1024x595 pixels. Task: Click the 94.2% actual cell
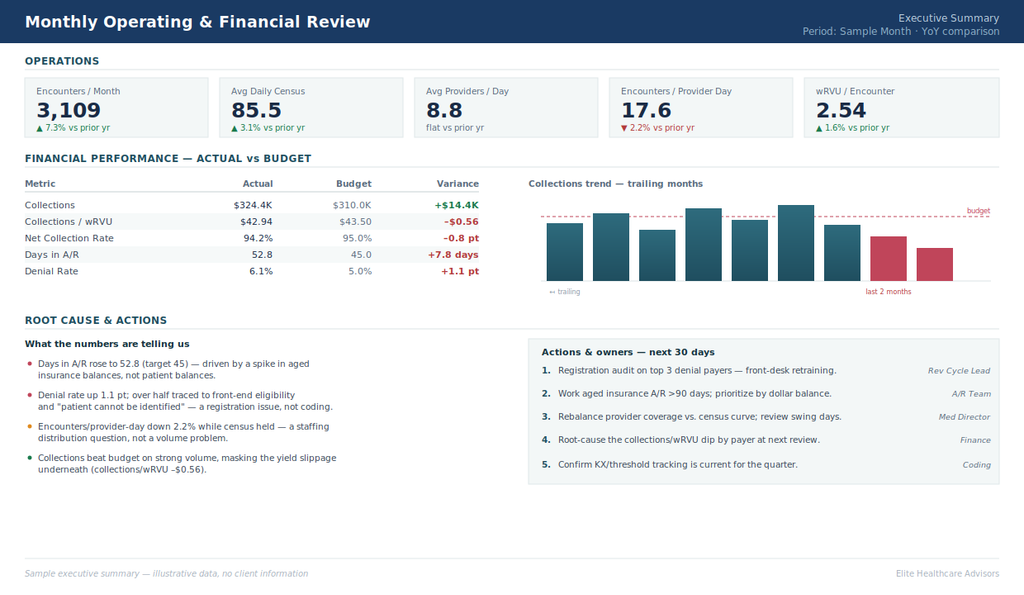tap(258, 238)
